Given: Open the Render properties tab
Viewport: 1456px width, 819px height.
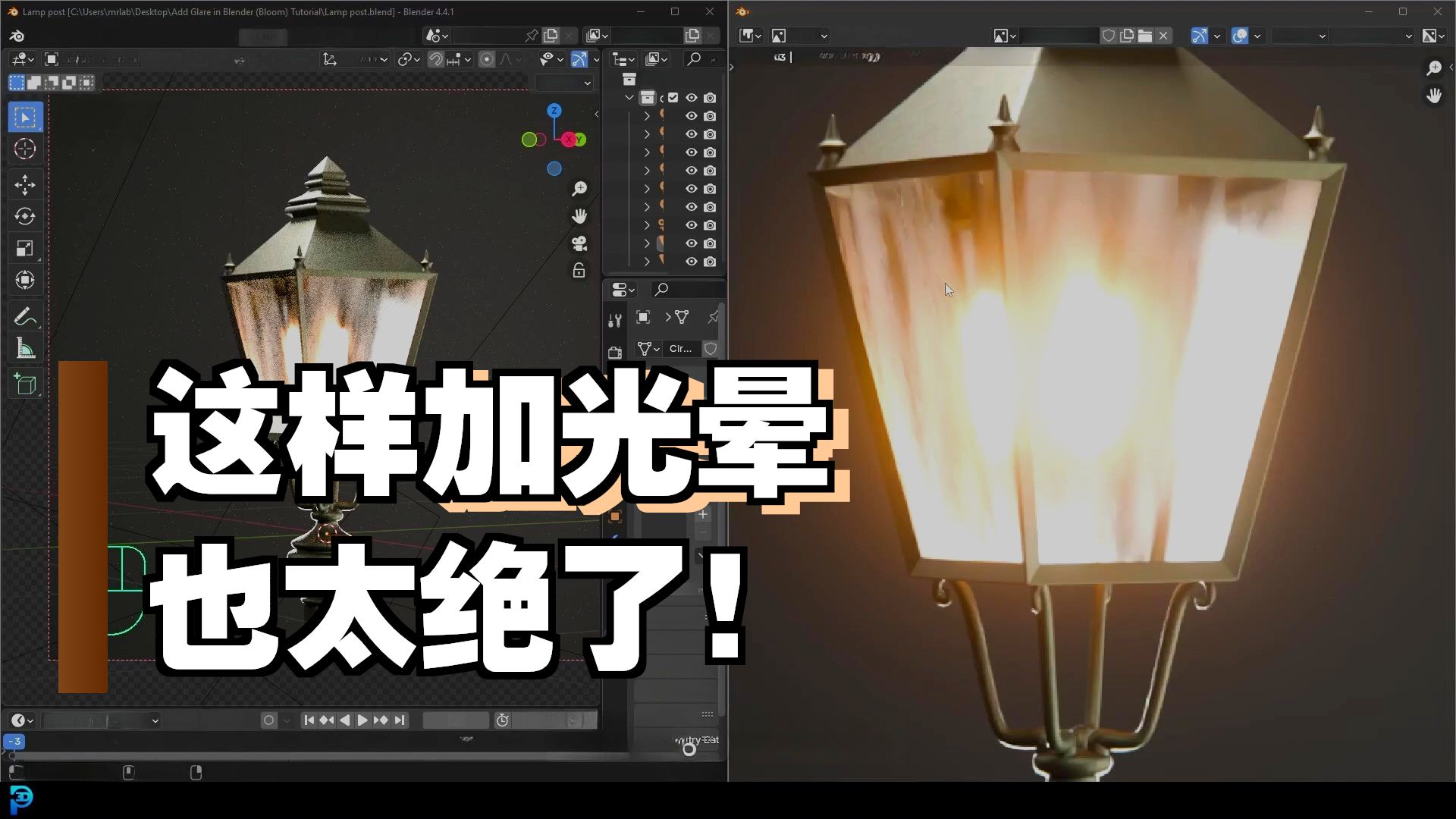Looking at the screenshot, I should [615, 351].
